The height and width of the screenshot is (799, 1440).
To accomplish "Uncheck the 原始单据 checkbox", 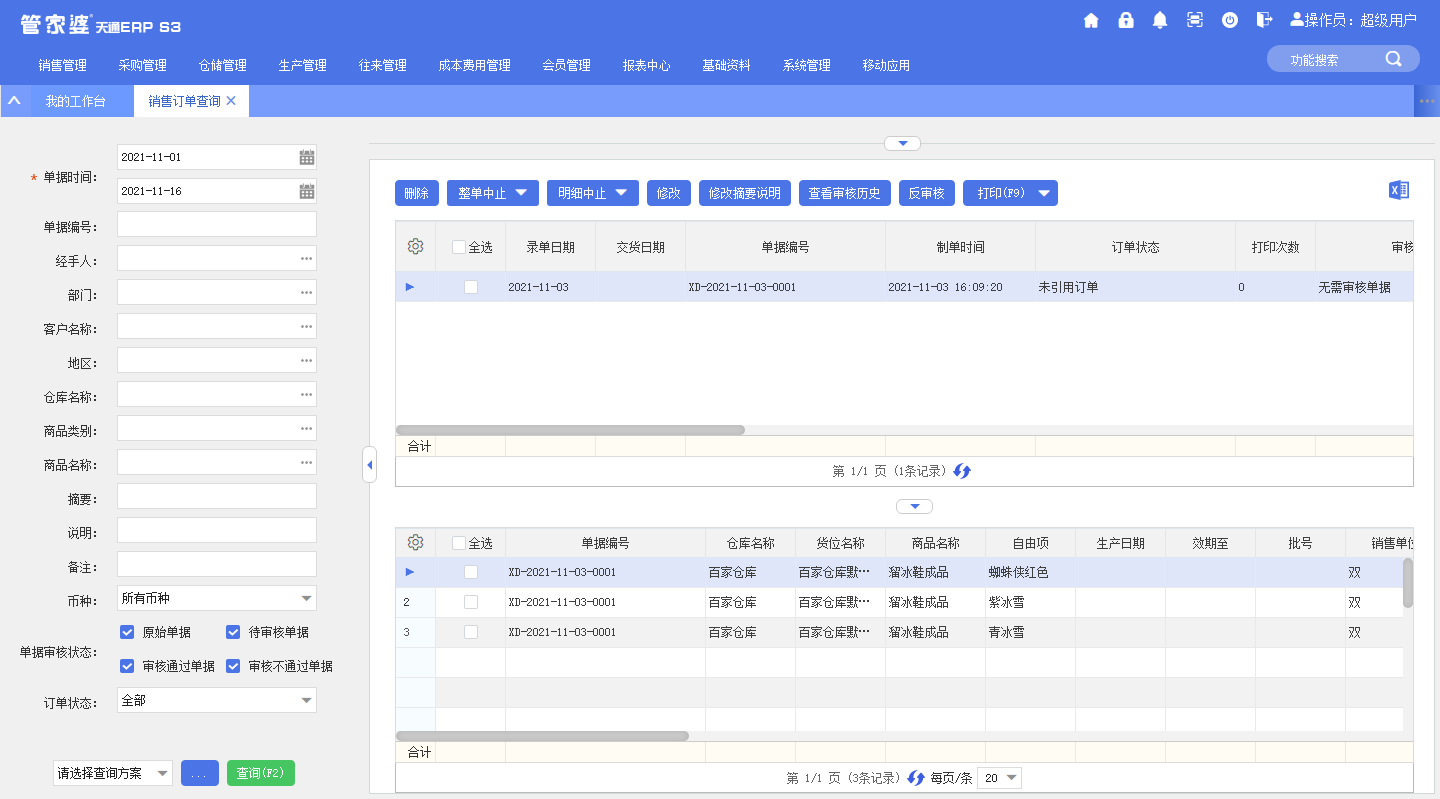I will (127, 632).
